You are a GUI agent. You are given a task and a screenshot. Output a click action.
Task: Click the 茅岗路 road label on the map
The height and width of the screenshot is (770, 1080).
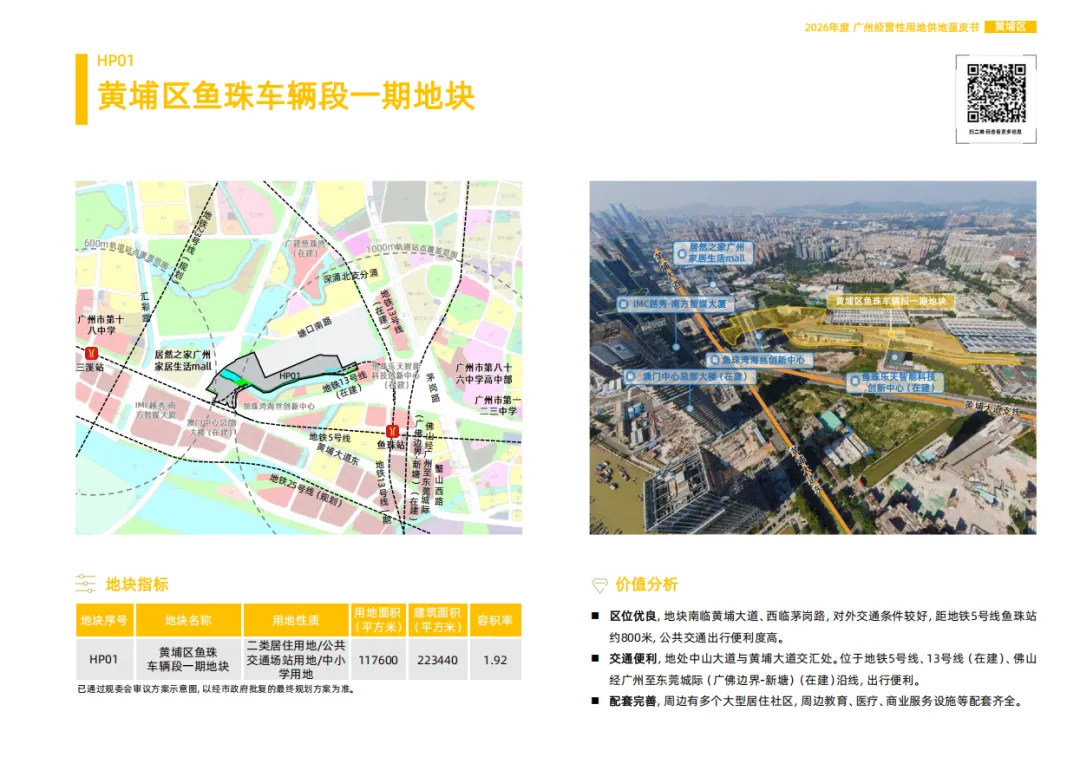[x=433, y=388]
